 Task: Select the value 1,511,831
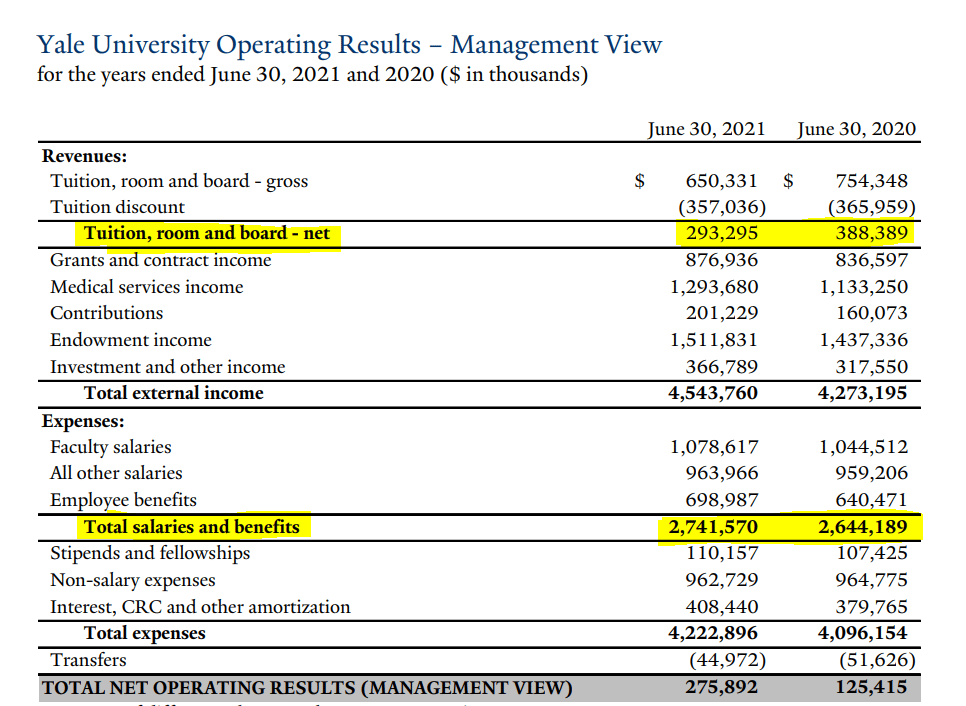point(715,340)
